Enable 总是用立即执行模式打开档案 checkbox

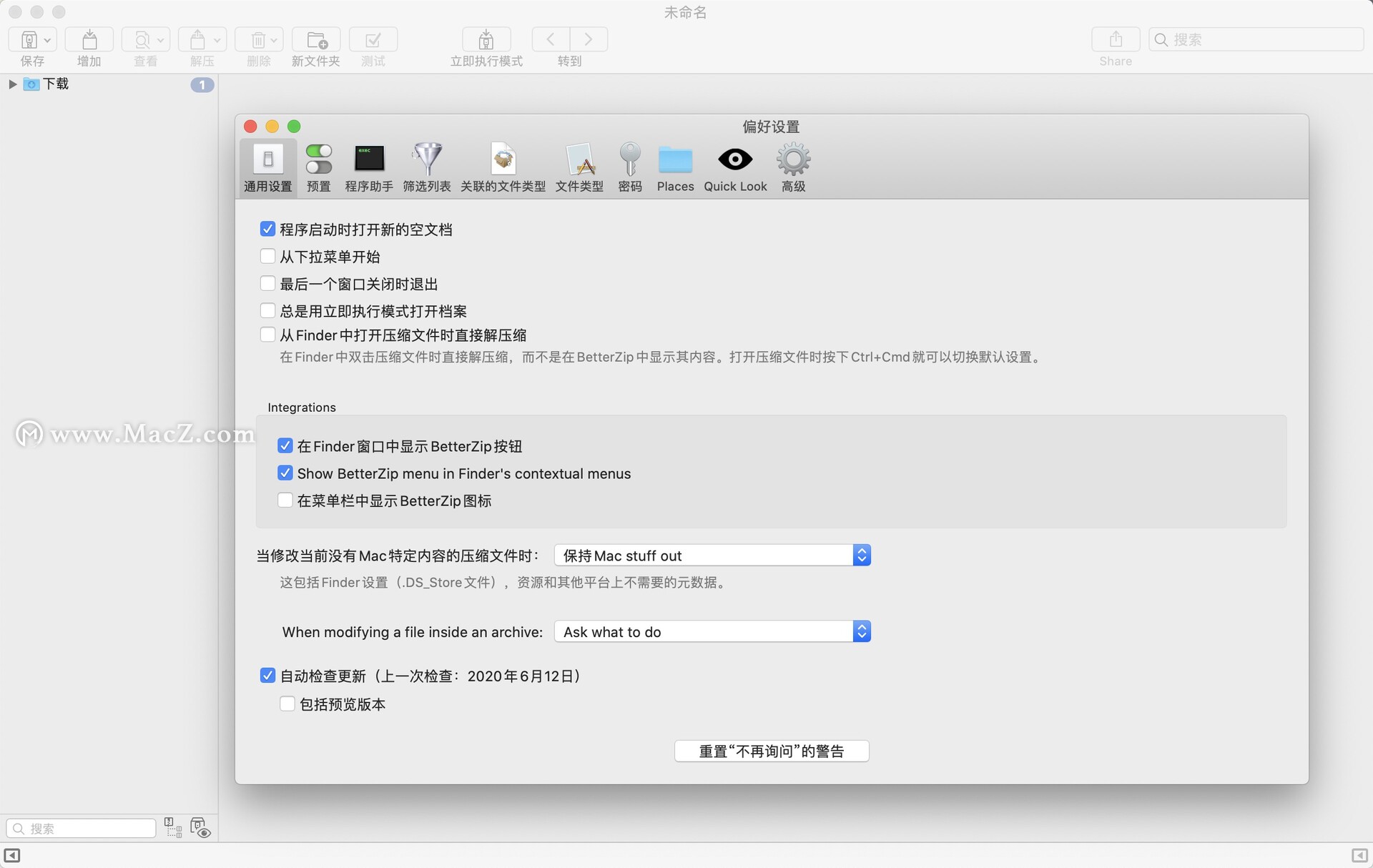click(267, 310)
